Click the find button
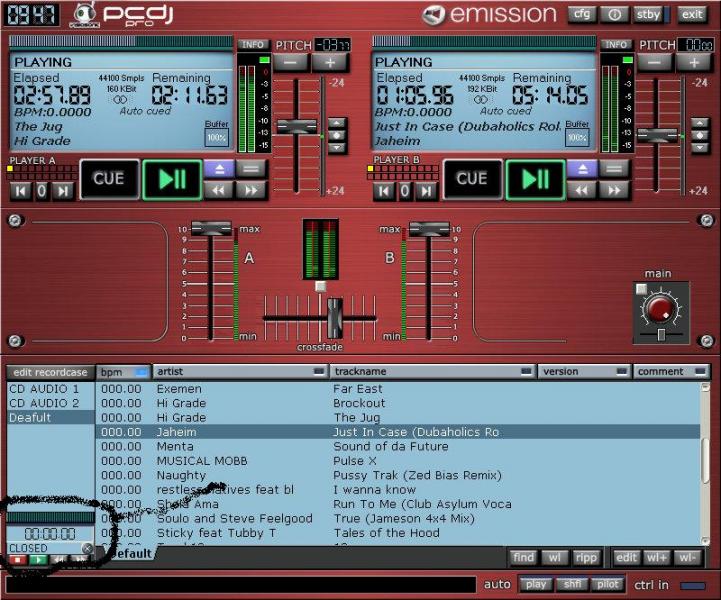 click(523, 558)
